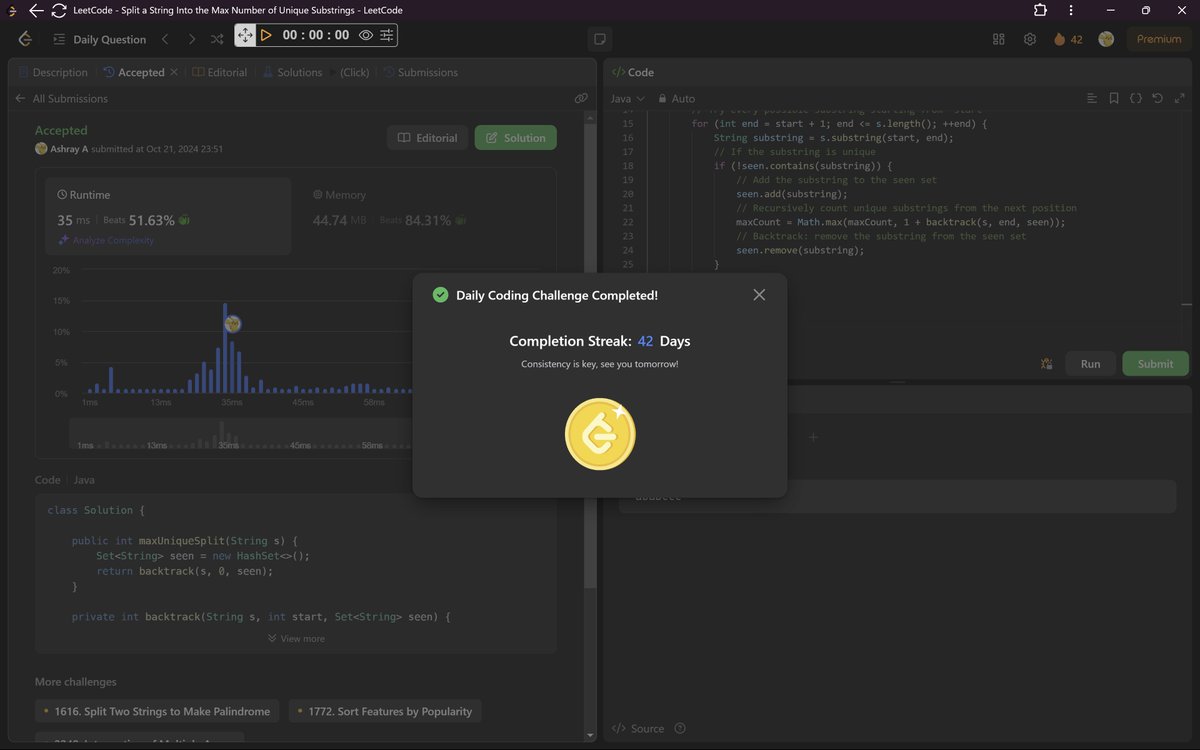Close the Accepted tab
Image resolution: width=1200 pixels, height=750 pixels.
click(x=174, y=72)
